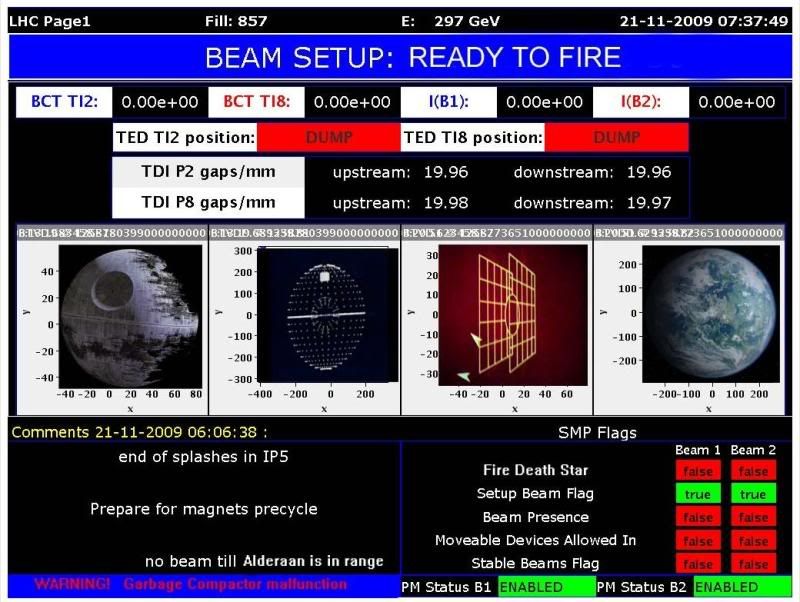Click TDI P2 downstream value 19.96
Image resolution: width=800 pixels, height=602 pixels.
(x=649, y=172)
